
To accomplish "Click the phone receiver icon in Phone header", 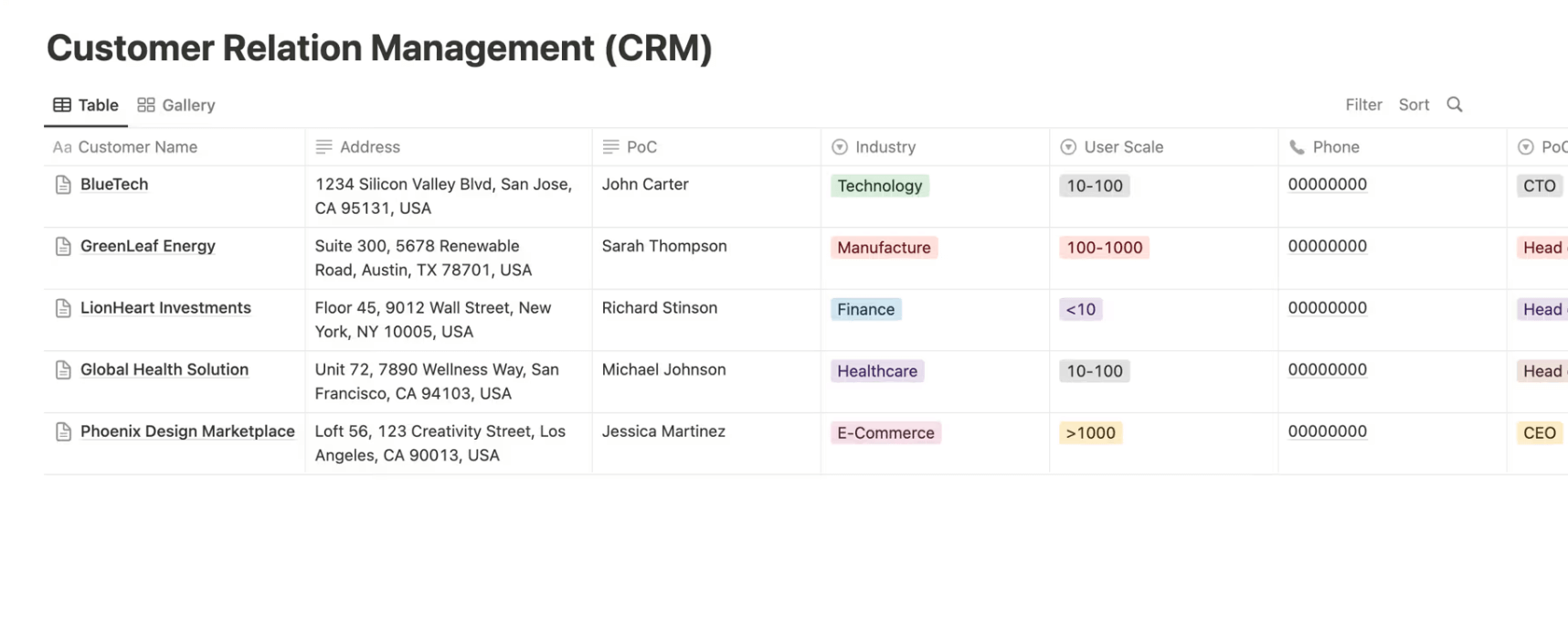I will 1296,146.
